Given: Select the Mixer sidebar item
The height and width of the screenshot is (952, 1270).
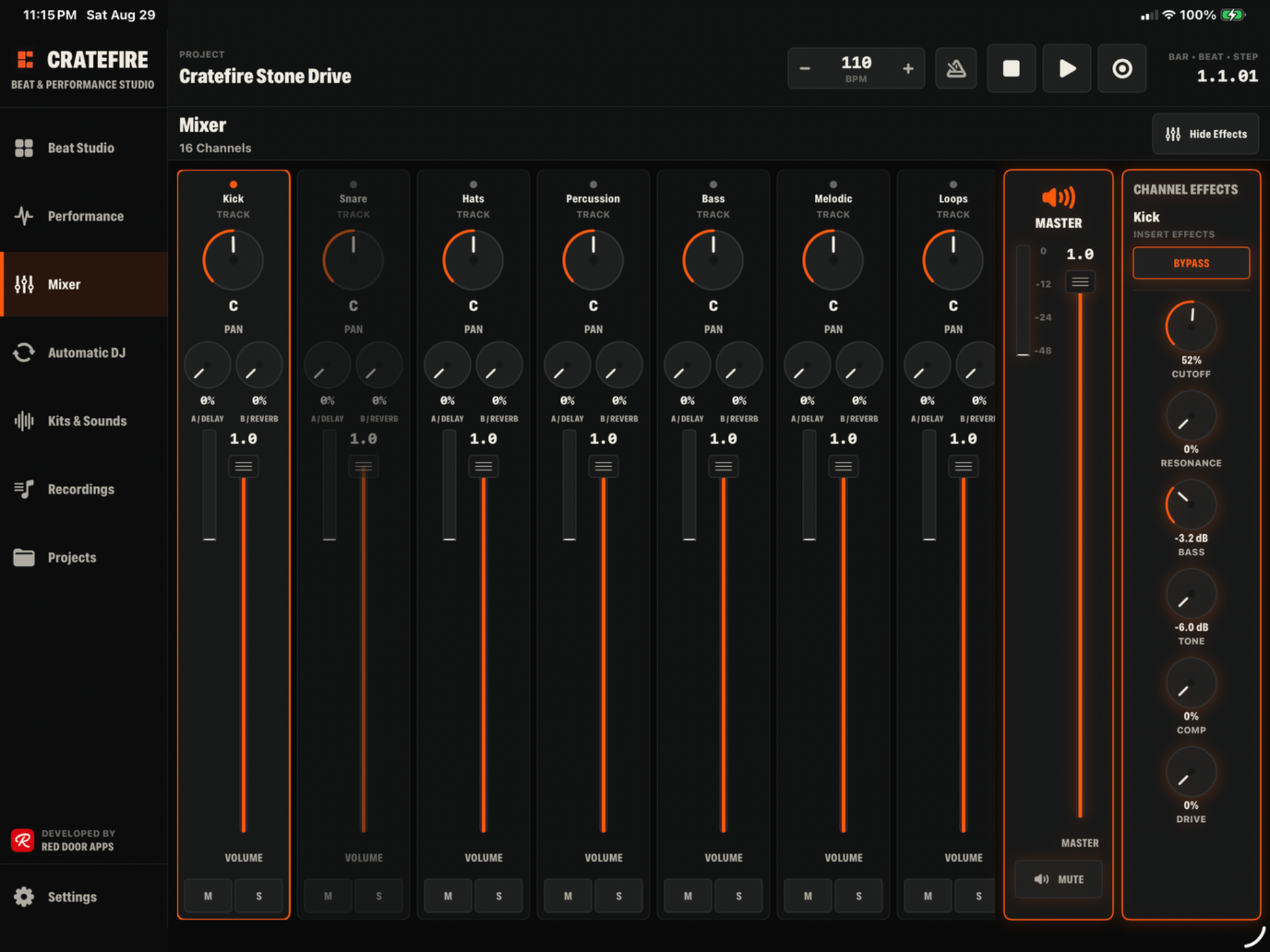Looking at the screenshot, I should (84, 284).
